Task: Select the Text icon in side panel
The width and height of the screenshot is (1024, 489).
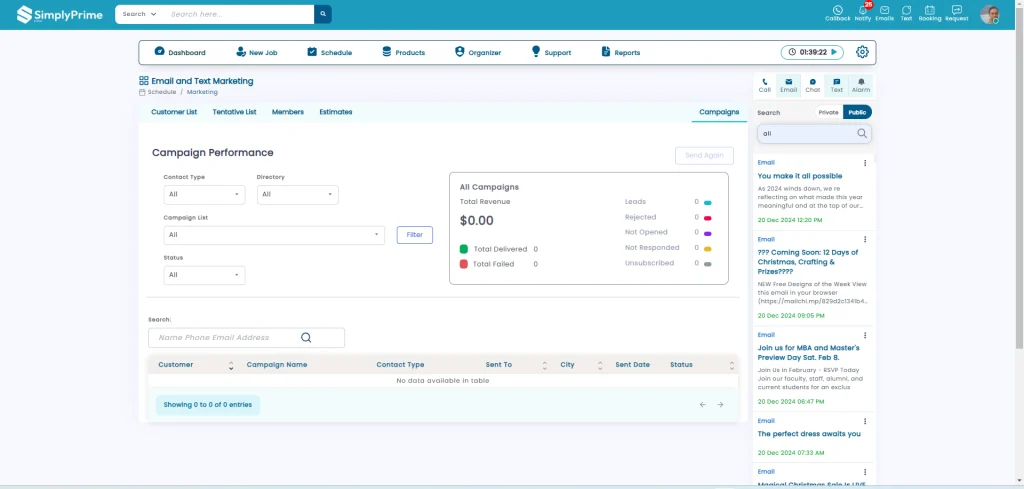Action: pos(837,86)
